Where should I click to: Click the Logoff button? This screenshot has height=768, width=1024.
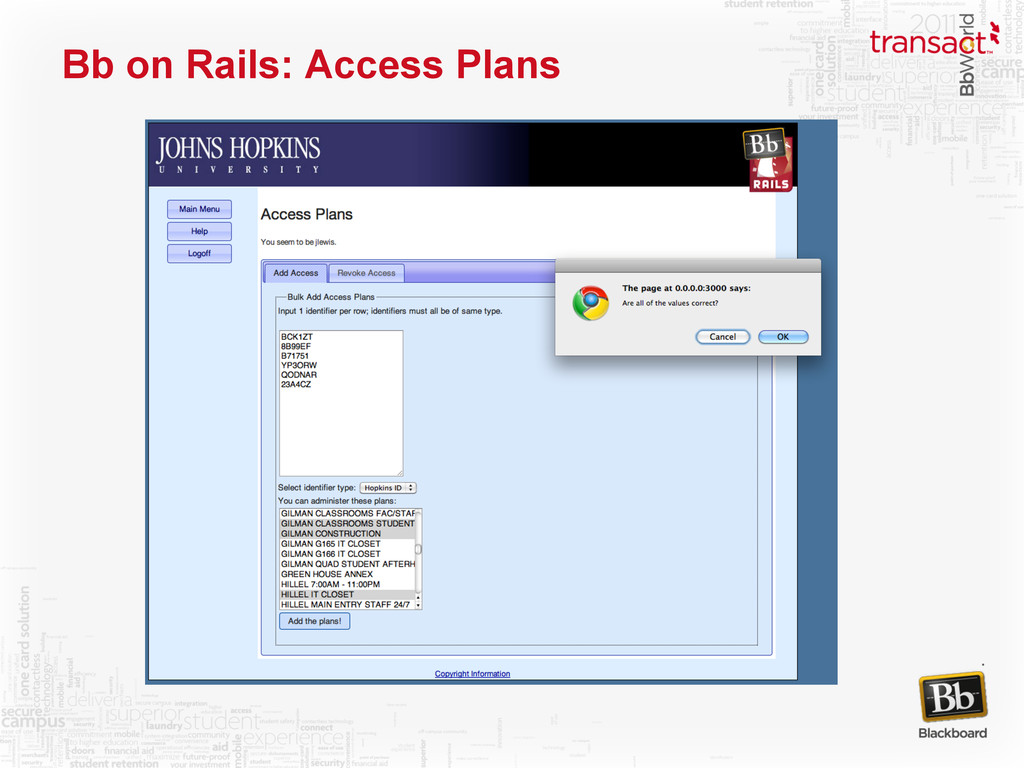(x=199, y=253)
